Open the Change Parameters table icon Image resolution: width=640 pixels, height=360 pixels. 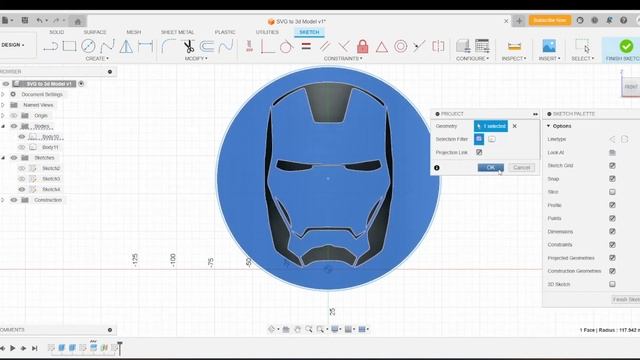tap(482, 46)
